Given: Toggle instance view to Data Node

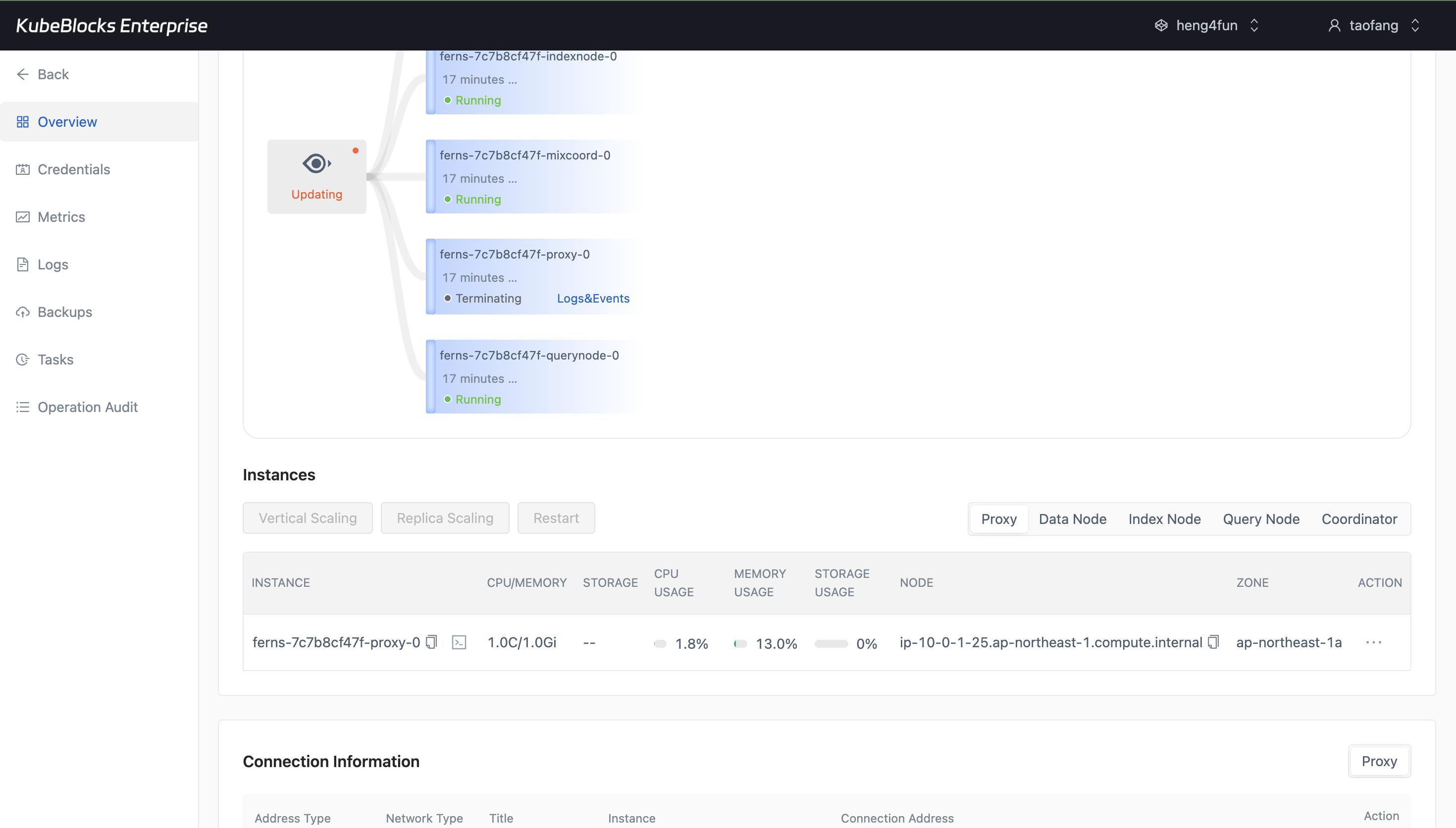Looking at the screenshot, I should [1072, 518].
